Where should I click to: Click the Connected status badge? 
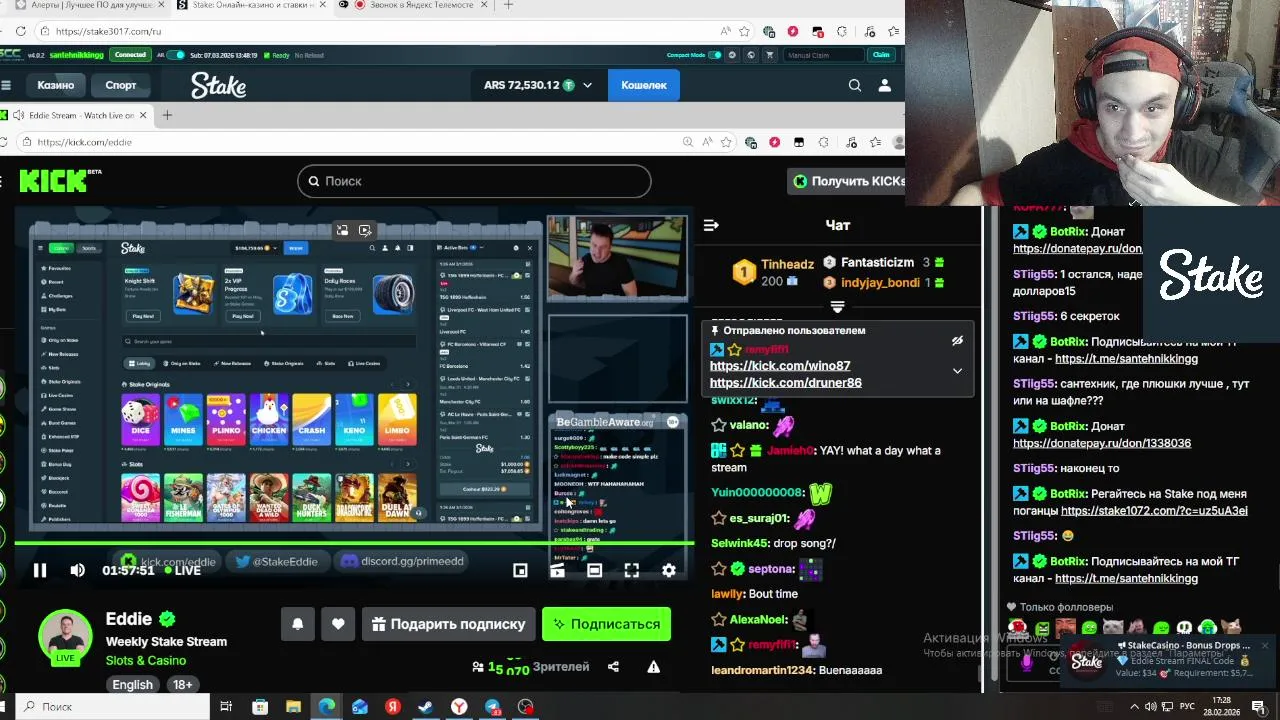pos(130,55)
